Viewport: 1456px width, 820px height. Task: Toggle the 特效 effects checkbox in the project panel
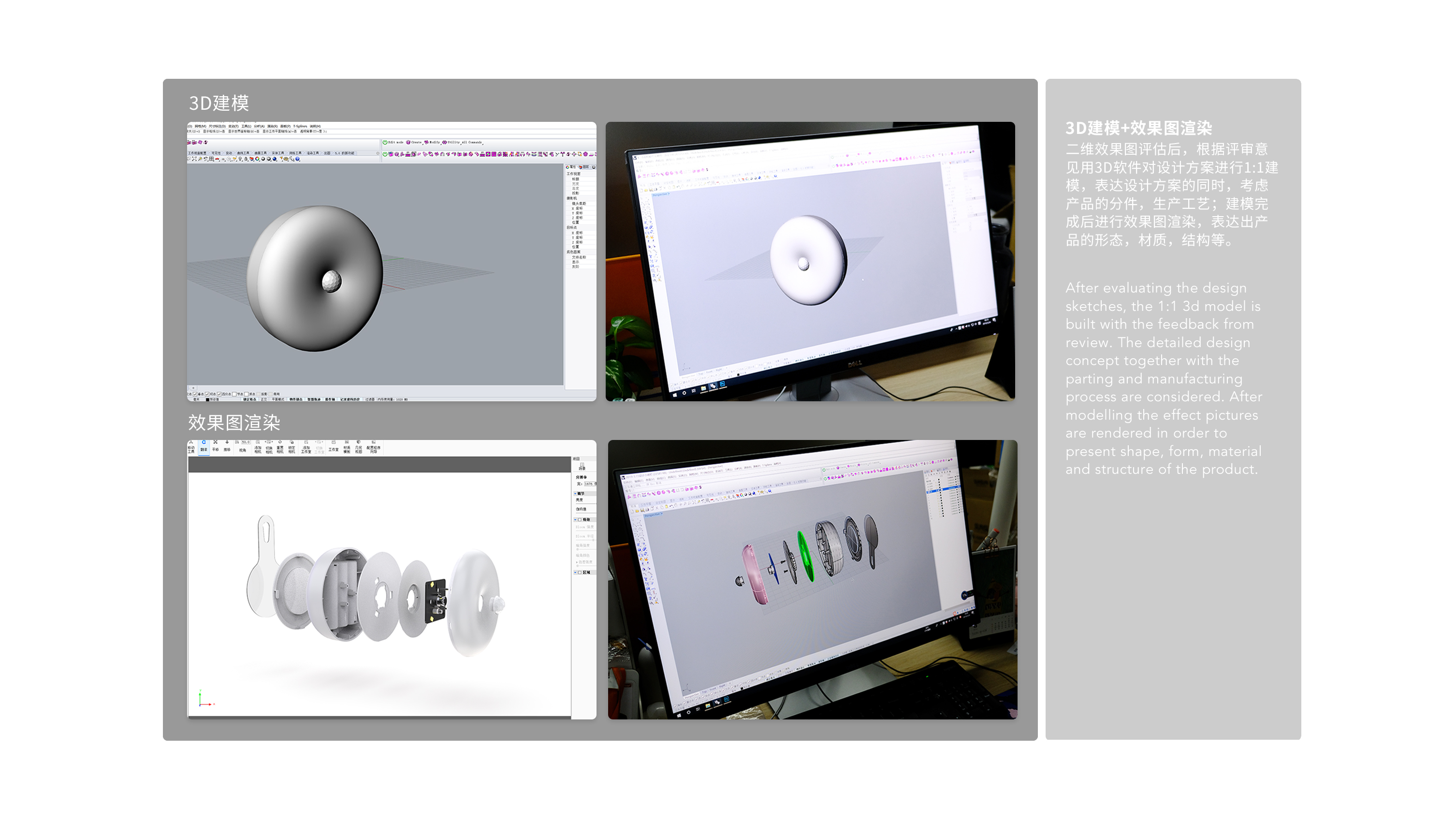(x=579, y=520)
